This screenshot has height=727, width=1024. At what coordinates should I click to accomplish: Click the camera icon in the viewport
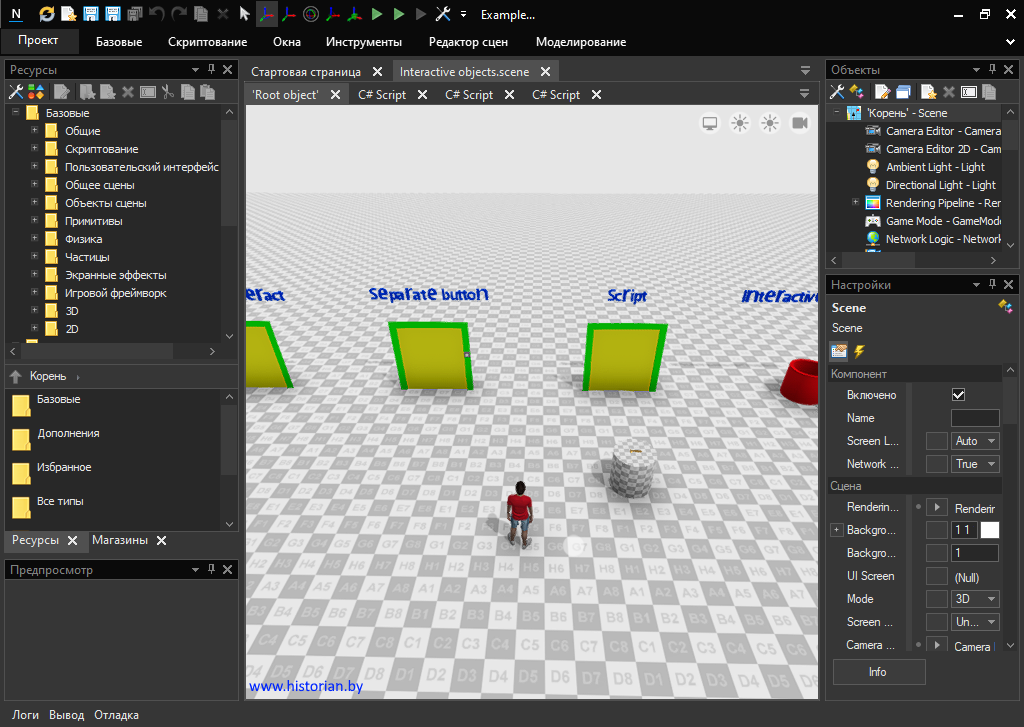(800, 123)
